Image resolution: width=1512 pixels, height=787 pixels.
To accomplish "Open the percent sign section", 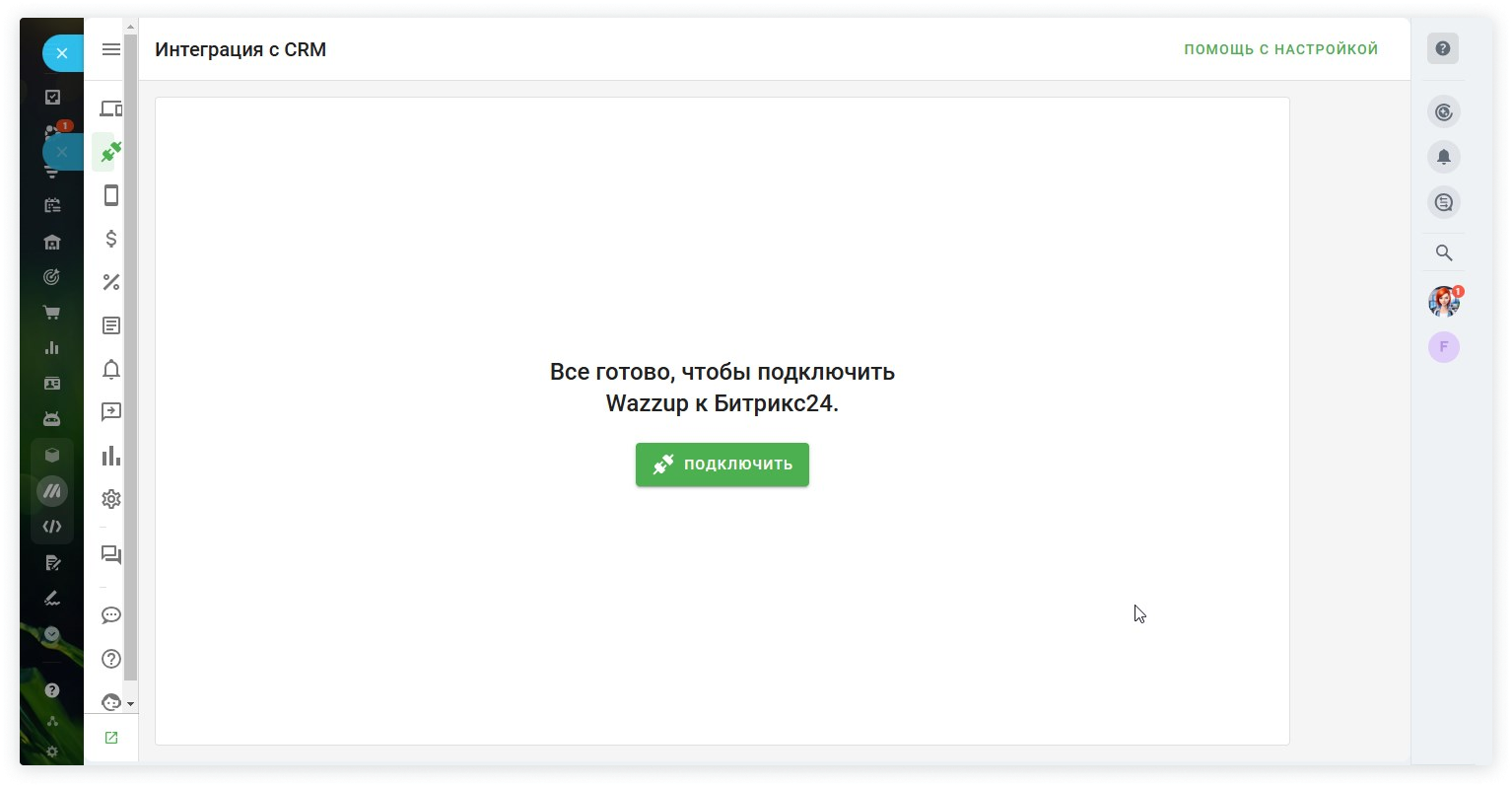I will [111, 282].
